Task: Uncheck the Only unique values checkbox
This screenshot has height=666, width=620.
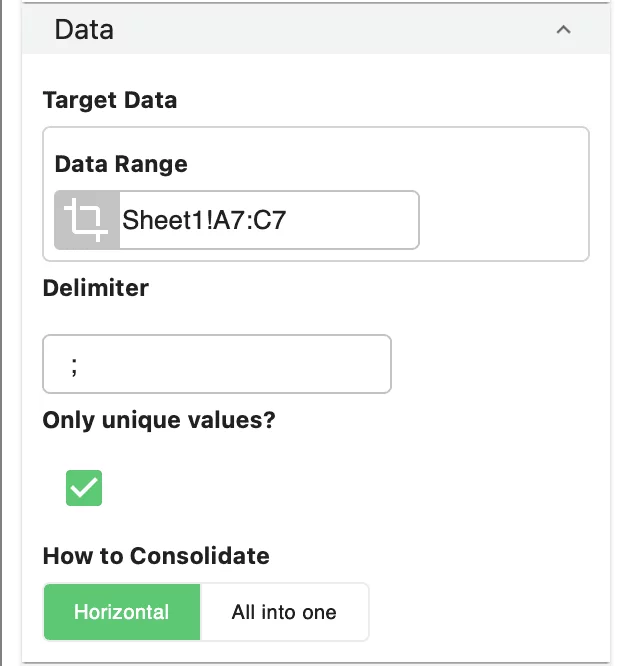Action: coord(84,488)
